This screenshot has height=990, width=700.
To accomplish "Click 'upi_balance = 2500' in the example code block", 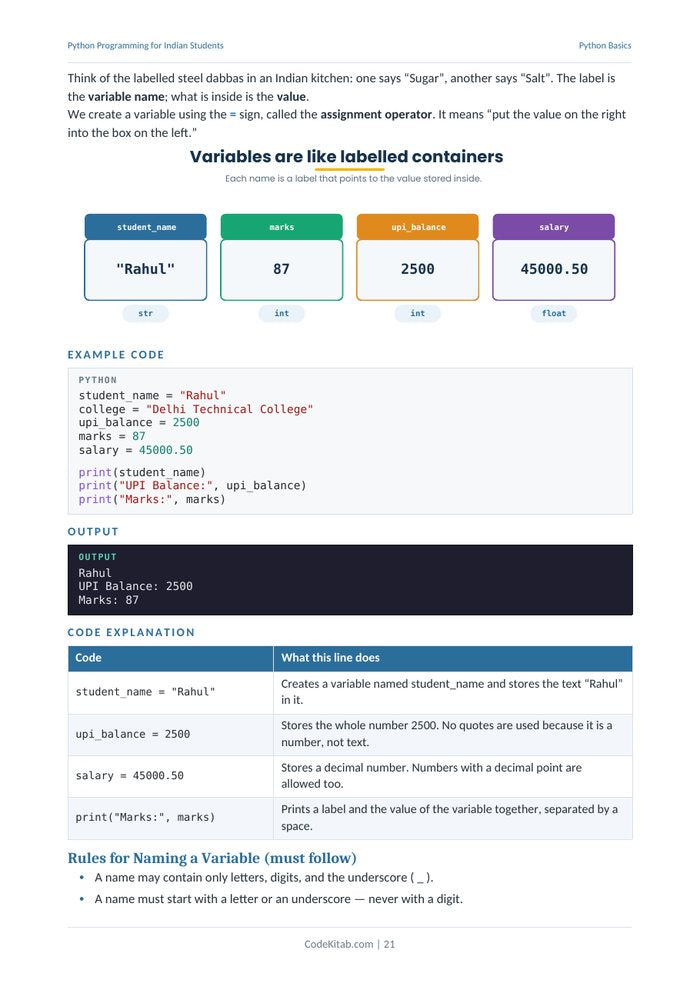I will (x=139, y=422).
